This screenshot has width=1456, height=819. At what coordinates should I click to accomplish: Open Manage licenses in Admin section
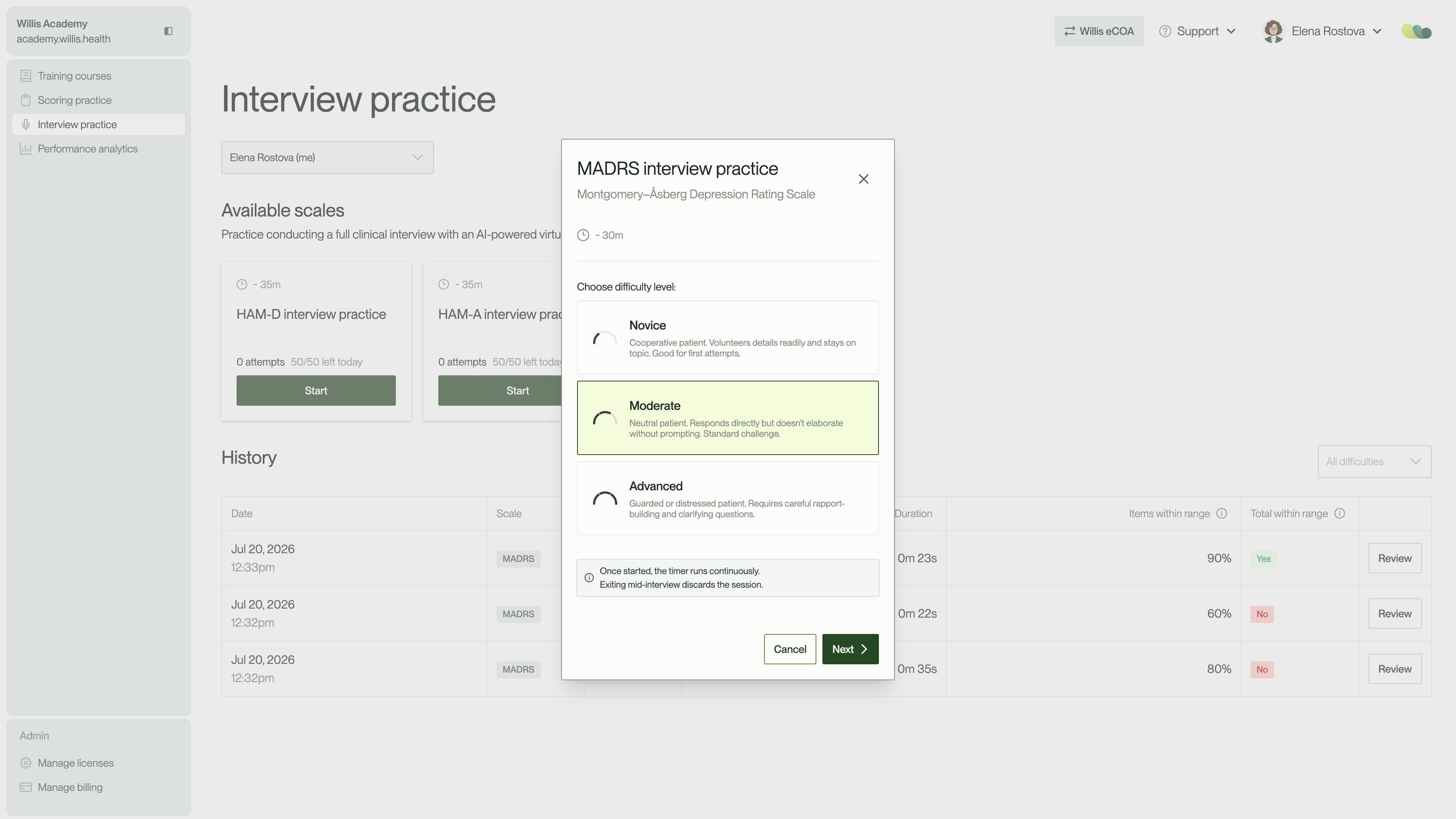[x=98, y=763]
